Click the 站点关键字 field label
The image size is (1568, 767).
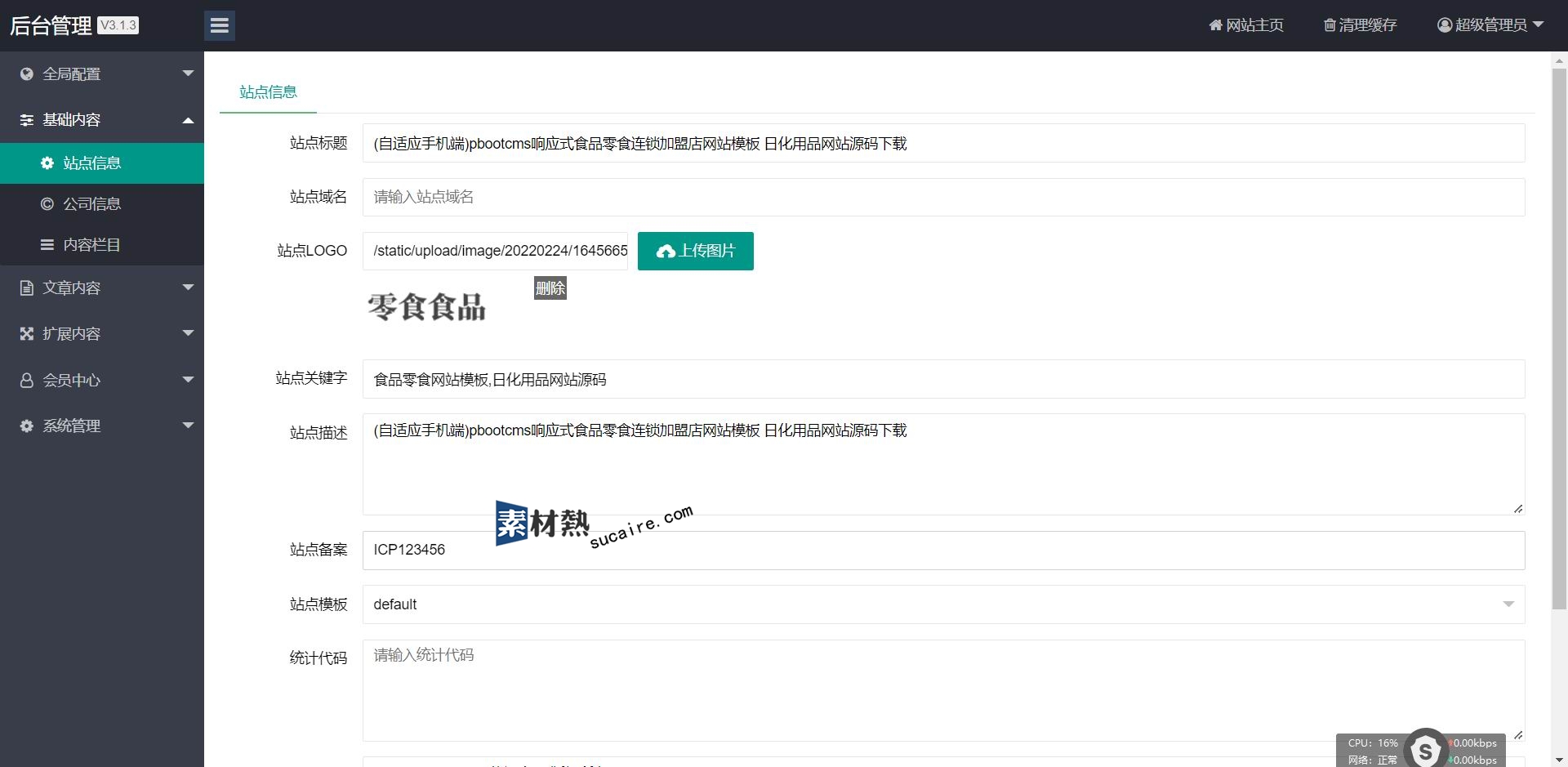point(311,378)
